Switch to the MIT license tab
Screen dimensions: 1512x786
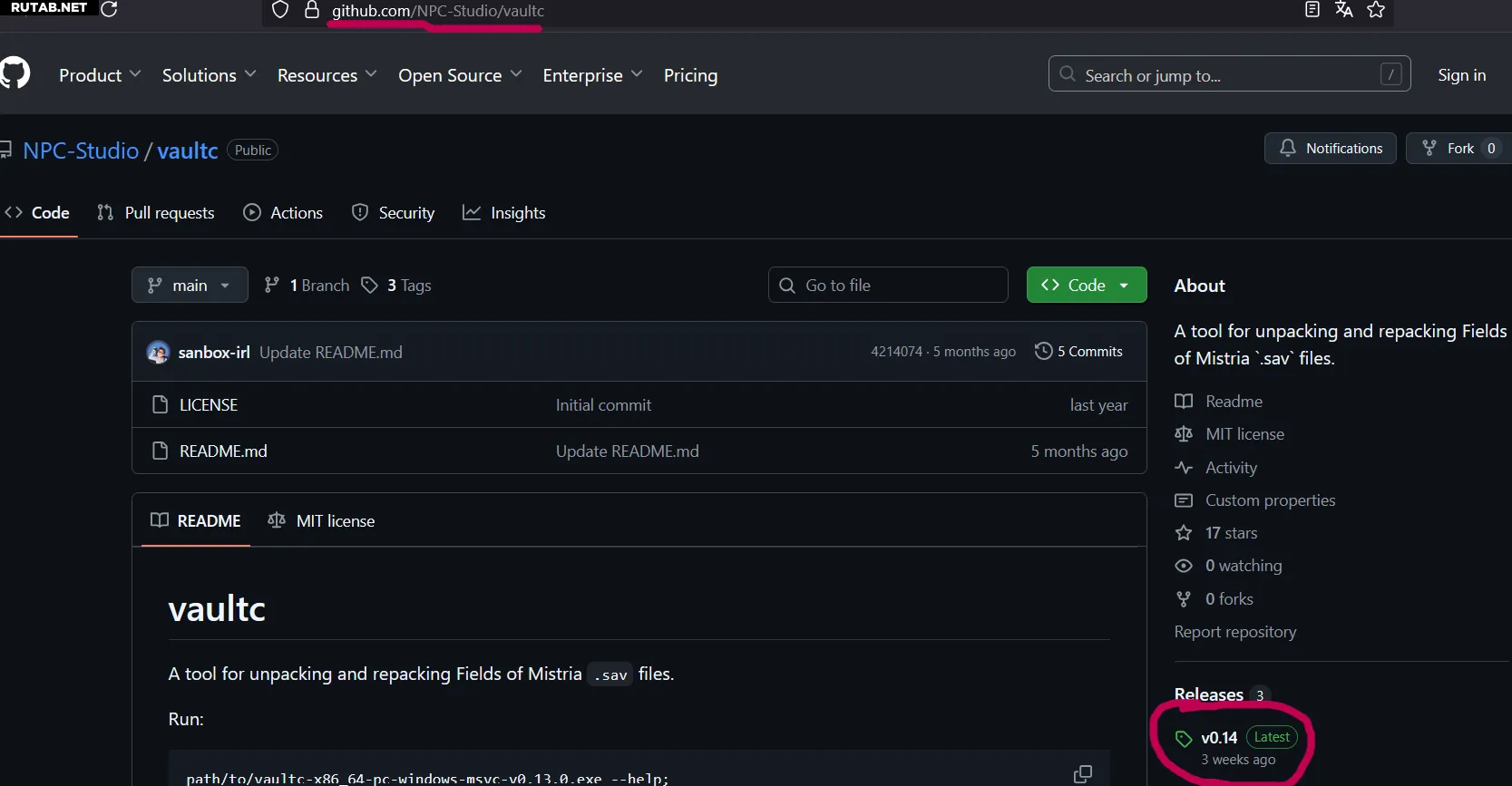[321, 520]
